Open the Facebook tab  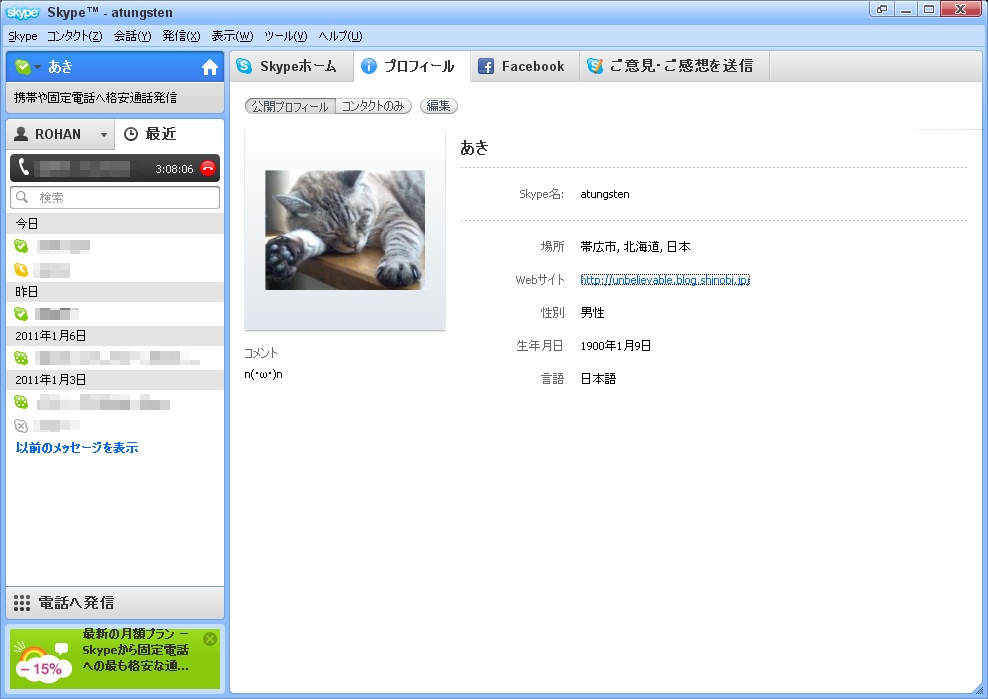click(525, 66)
